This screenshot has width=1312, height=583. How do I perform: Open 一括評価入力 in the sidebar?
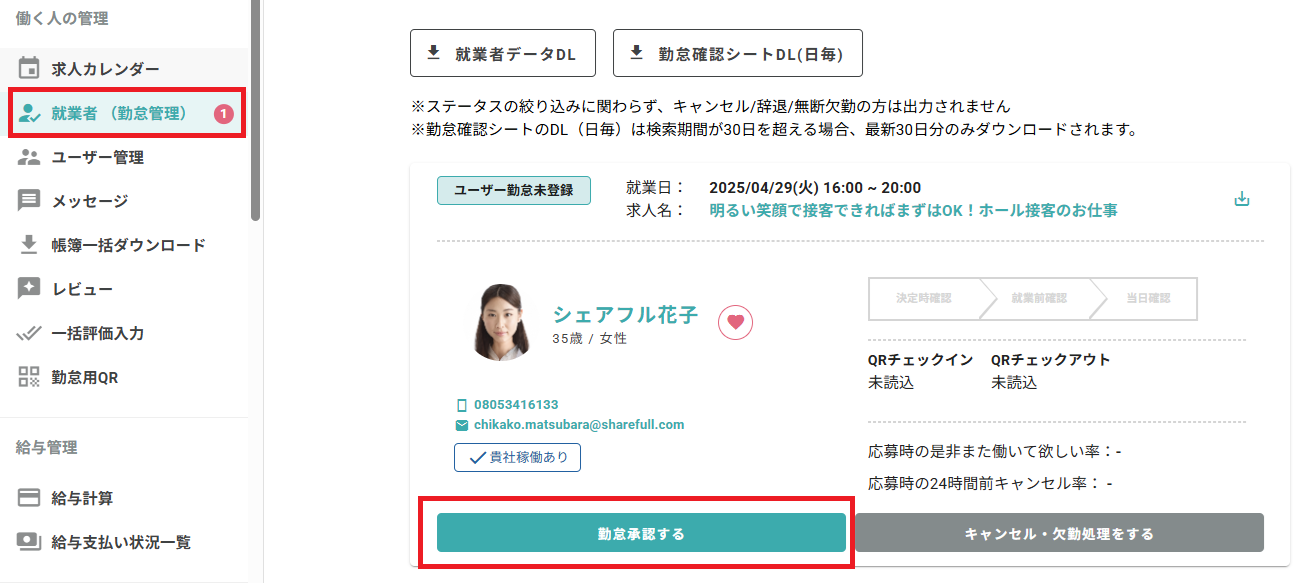[98, 333]
